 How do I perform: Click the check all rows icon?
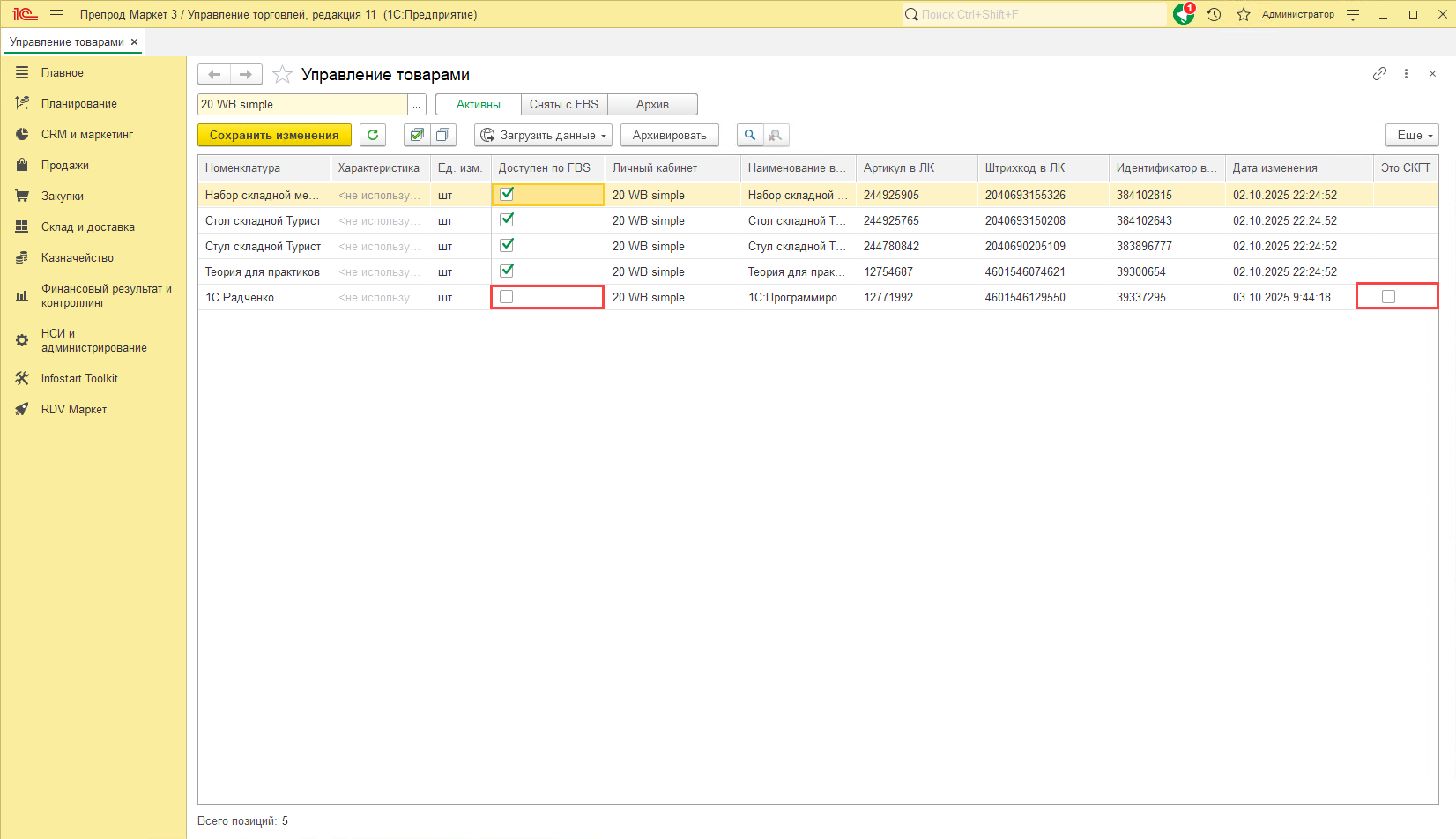point(417,135)
